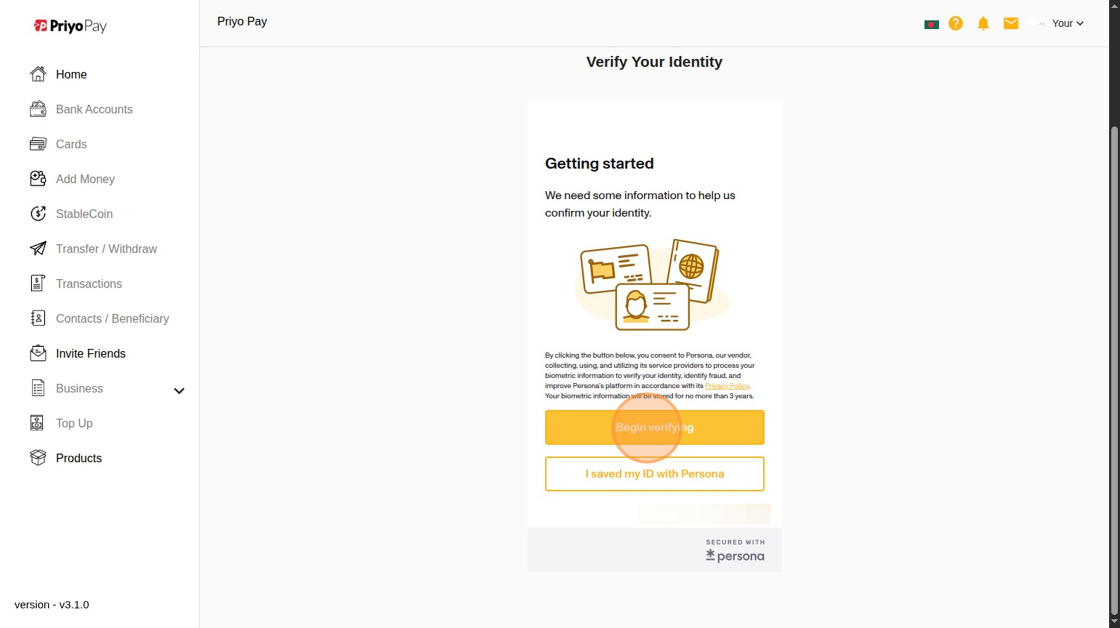Click the Home sidebar icon
1120x628 pixels.
(38, 74)
